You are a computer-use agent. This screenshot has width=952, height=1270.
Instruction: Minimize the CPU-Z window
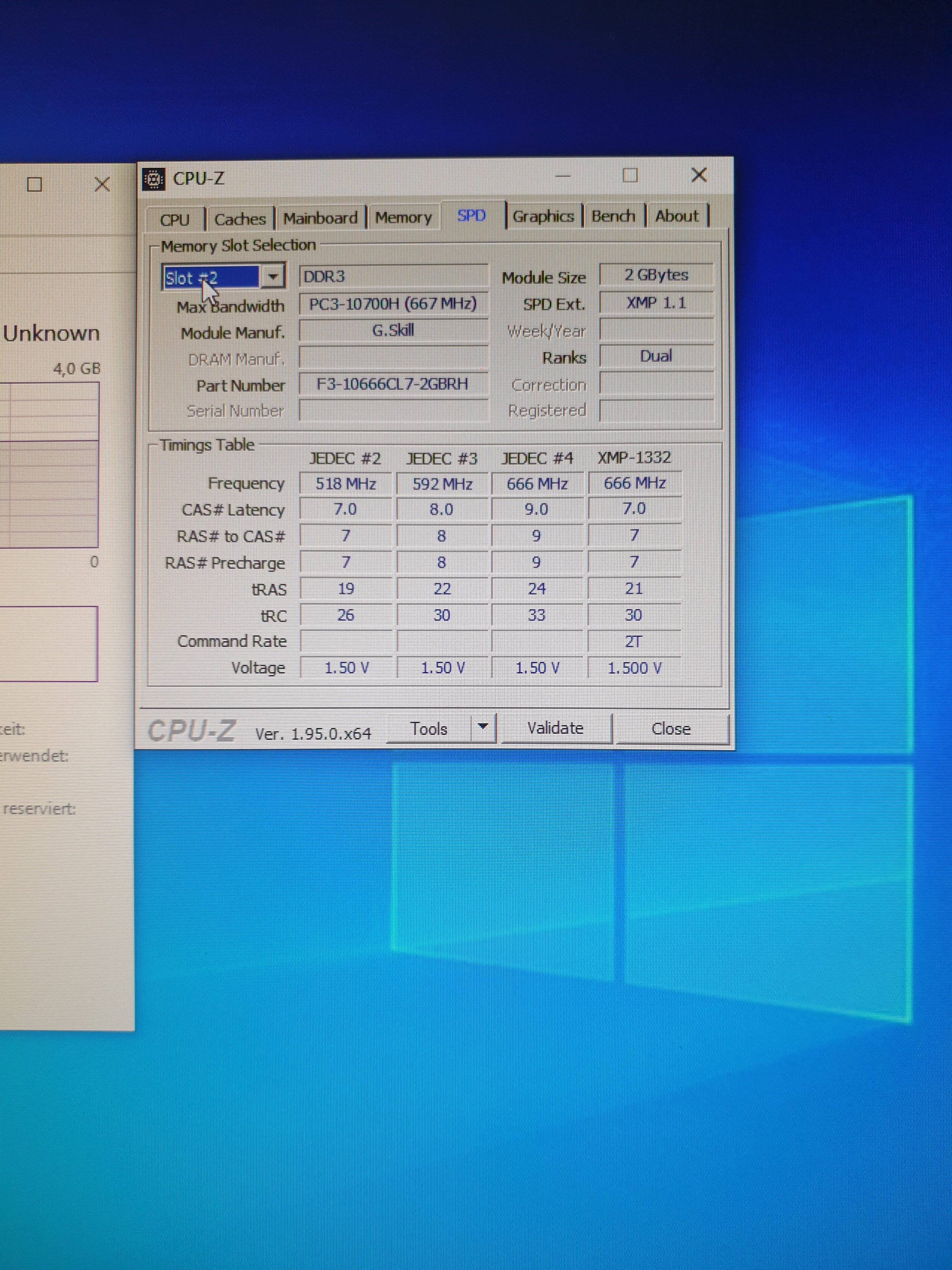pos(563,176)
